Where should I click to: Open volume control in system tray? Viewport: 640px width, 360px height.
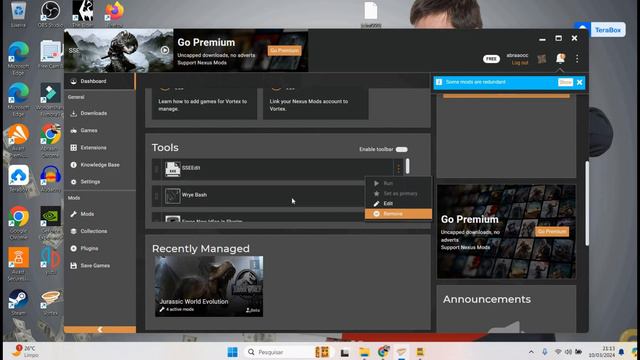click(568, 352)
